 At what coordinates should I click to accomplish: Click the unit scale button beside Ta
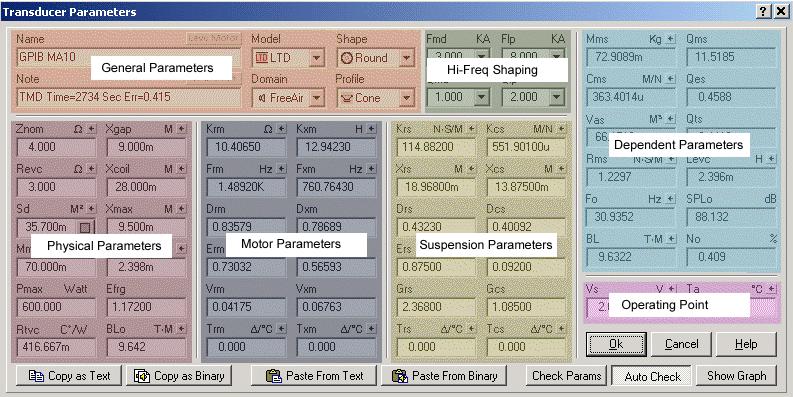[771, 289]
